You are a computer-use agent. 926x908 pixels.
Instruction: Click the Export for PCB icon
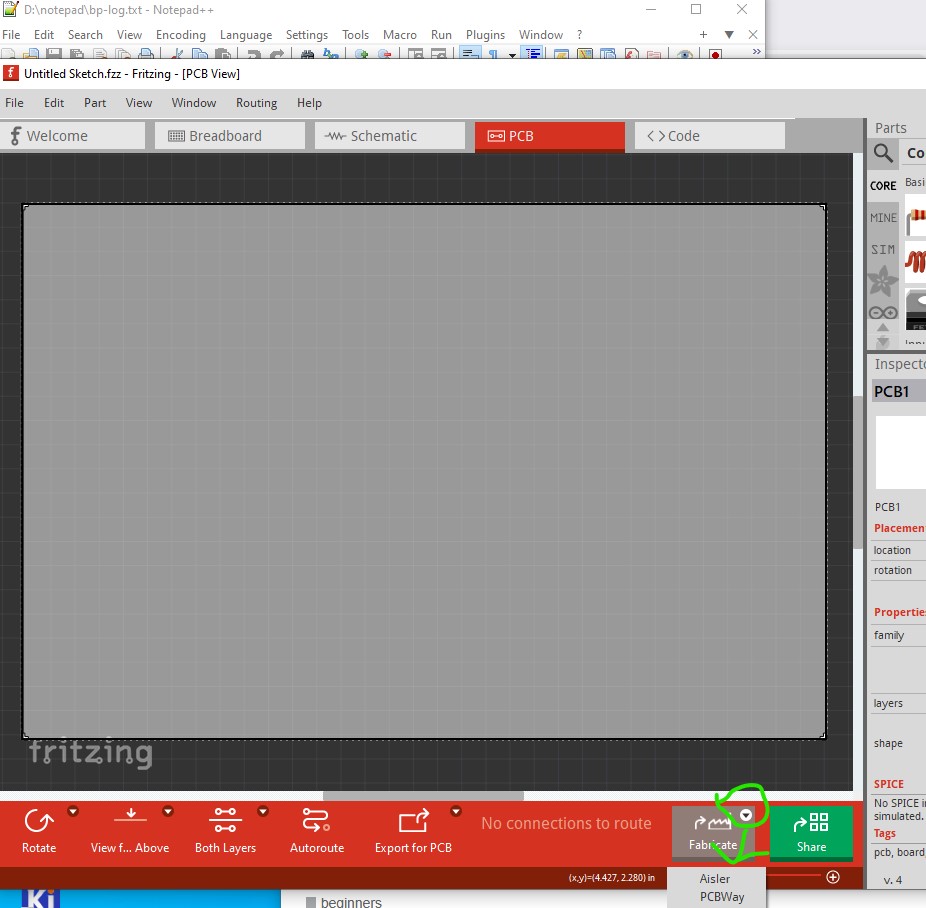coord(413,822)
